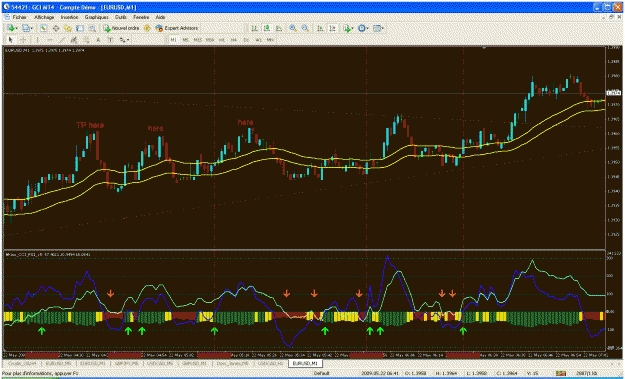Expand the new chart dropdown arrow
The image size is (625, 379).
[17, 28]
